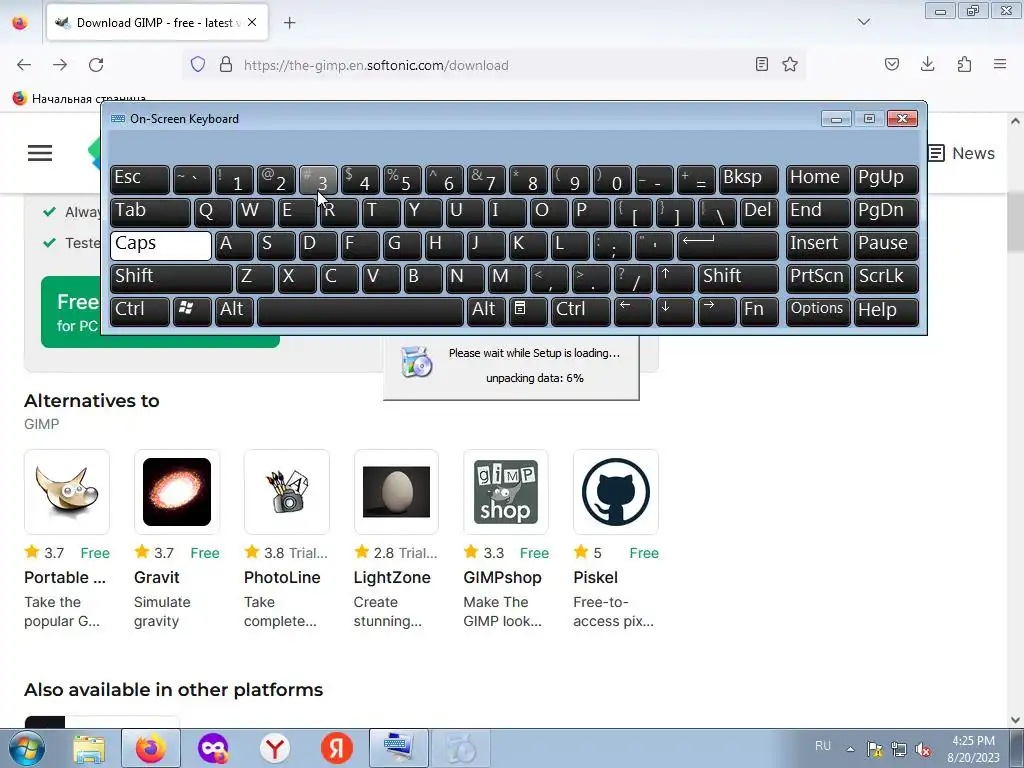The width and height of the screenshot is (1024, 768).
Task: Select the Download GIMP browser tab
Action: click(157, 23)
